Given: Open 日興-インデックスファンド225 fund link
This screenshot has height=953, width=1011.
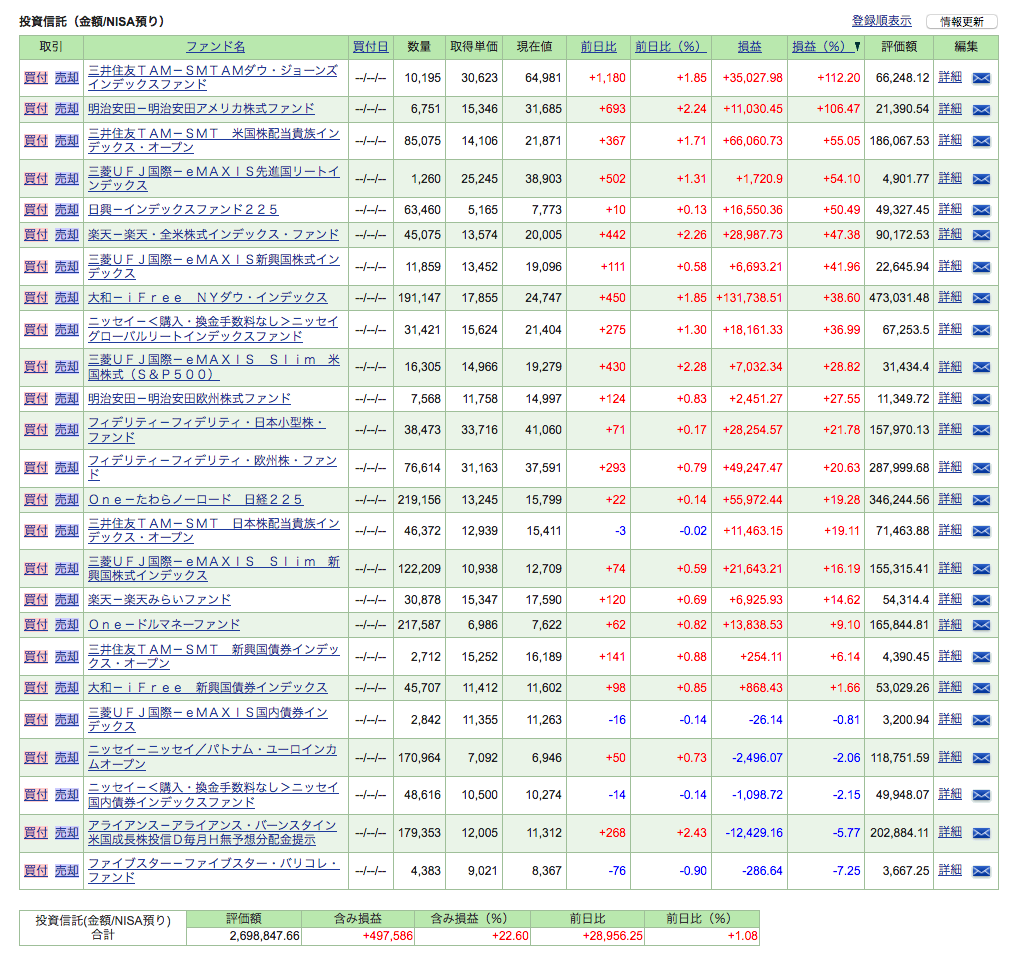Looking at the screenshot, I should tap(183, 210).
